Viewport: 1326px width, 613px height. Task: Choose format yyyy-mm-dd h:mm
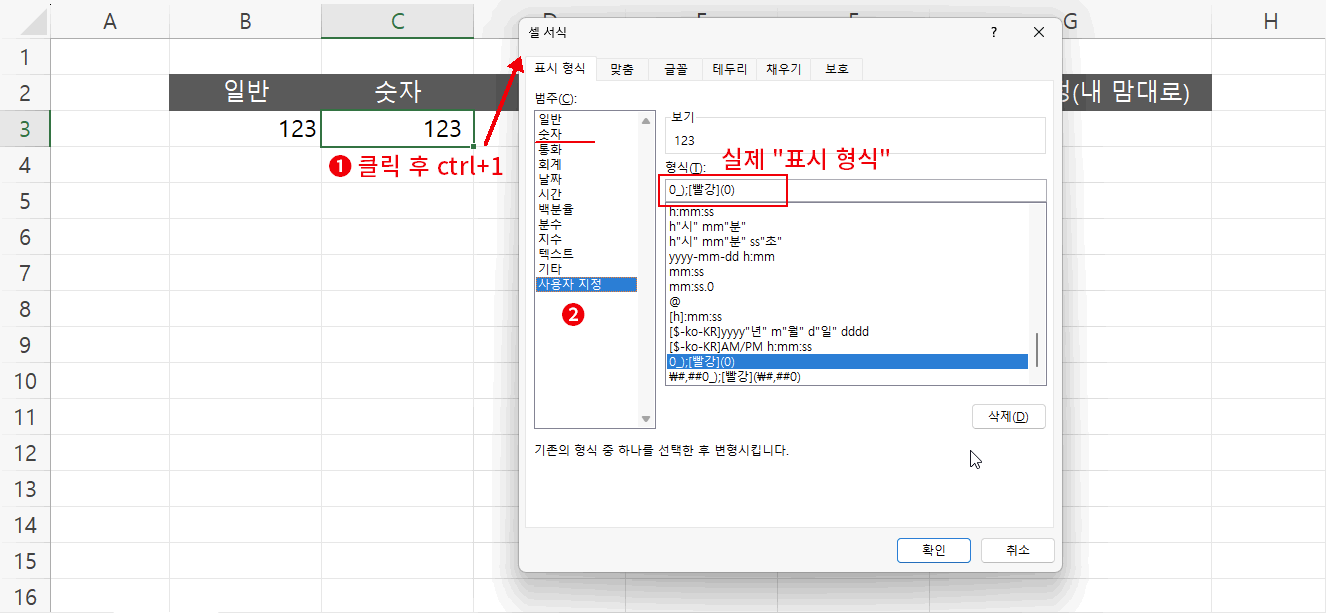point(848,257)
